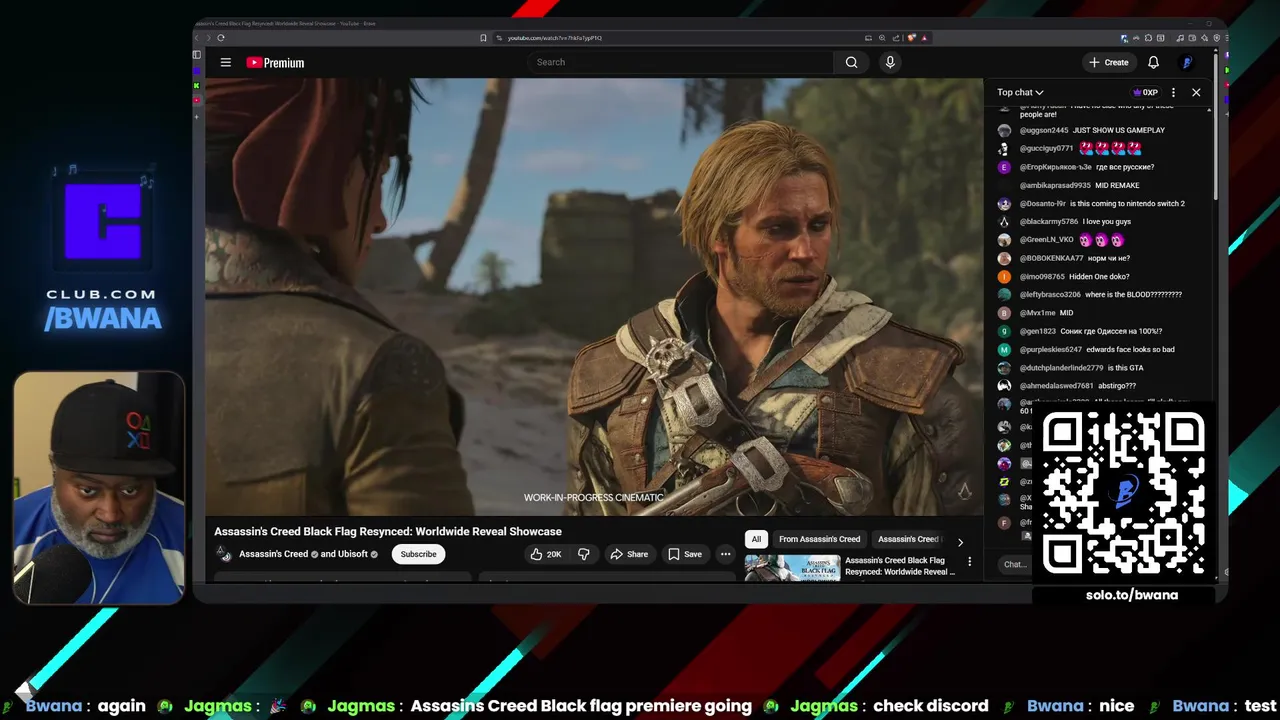Click @dutchplanderlinde2779 'is this GTA' message
Image resolution: width=1280 pixels, height=720 pixels.
(x=1125, y=367)
